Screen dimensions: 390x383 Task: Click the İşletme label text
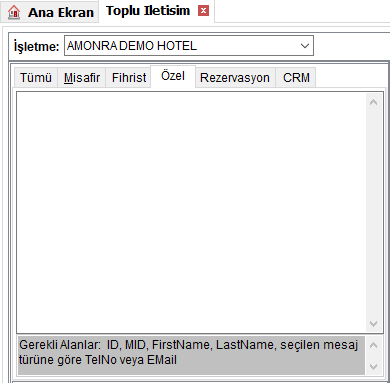(36, 46)
